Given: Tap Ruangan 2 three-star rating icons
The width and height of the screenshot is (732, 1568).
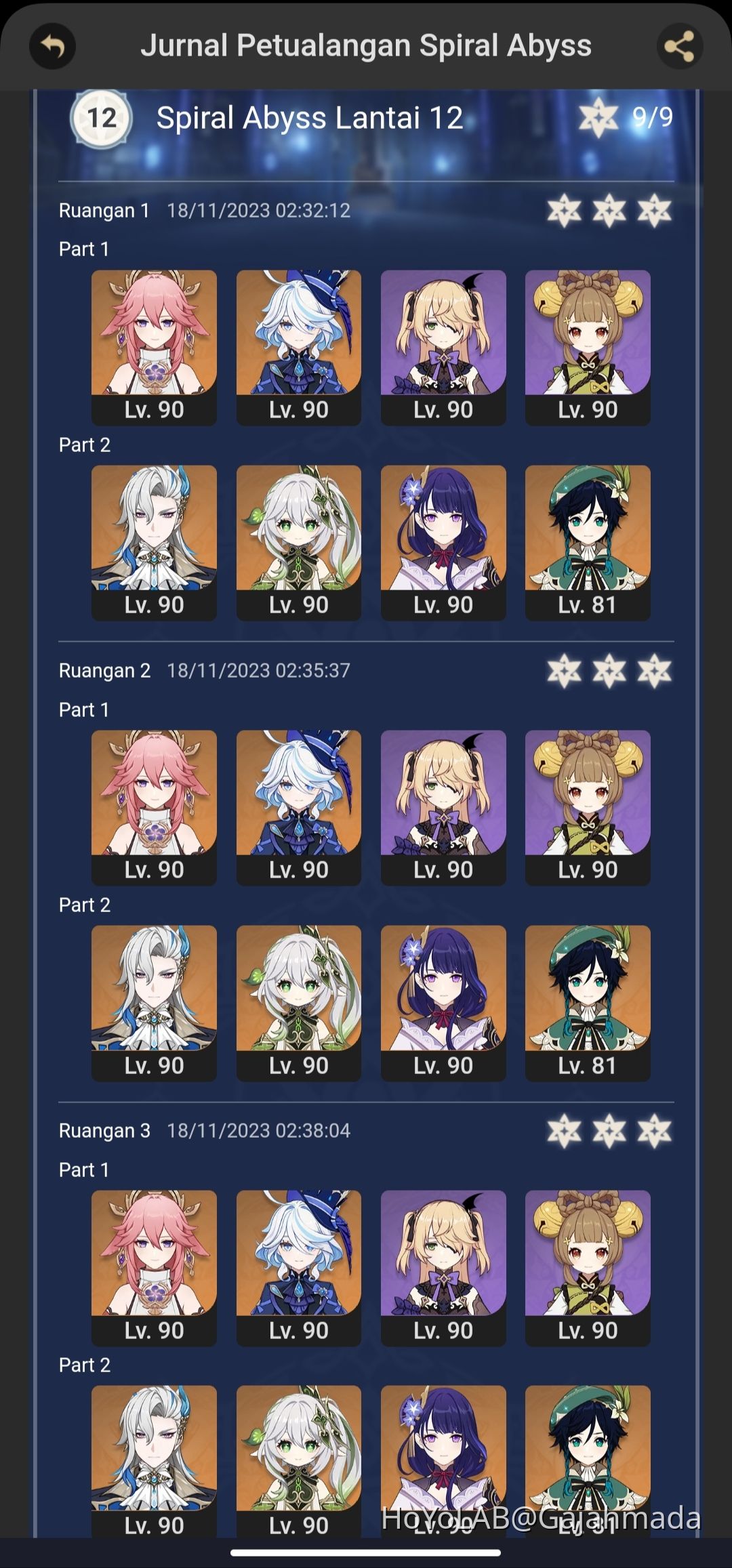Looking at the screenshot, I should coord(609,671).
